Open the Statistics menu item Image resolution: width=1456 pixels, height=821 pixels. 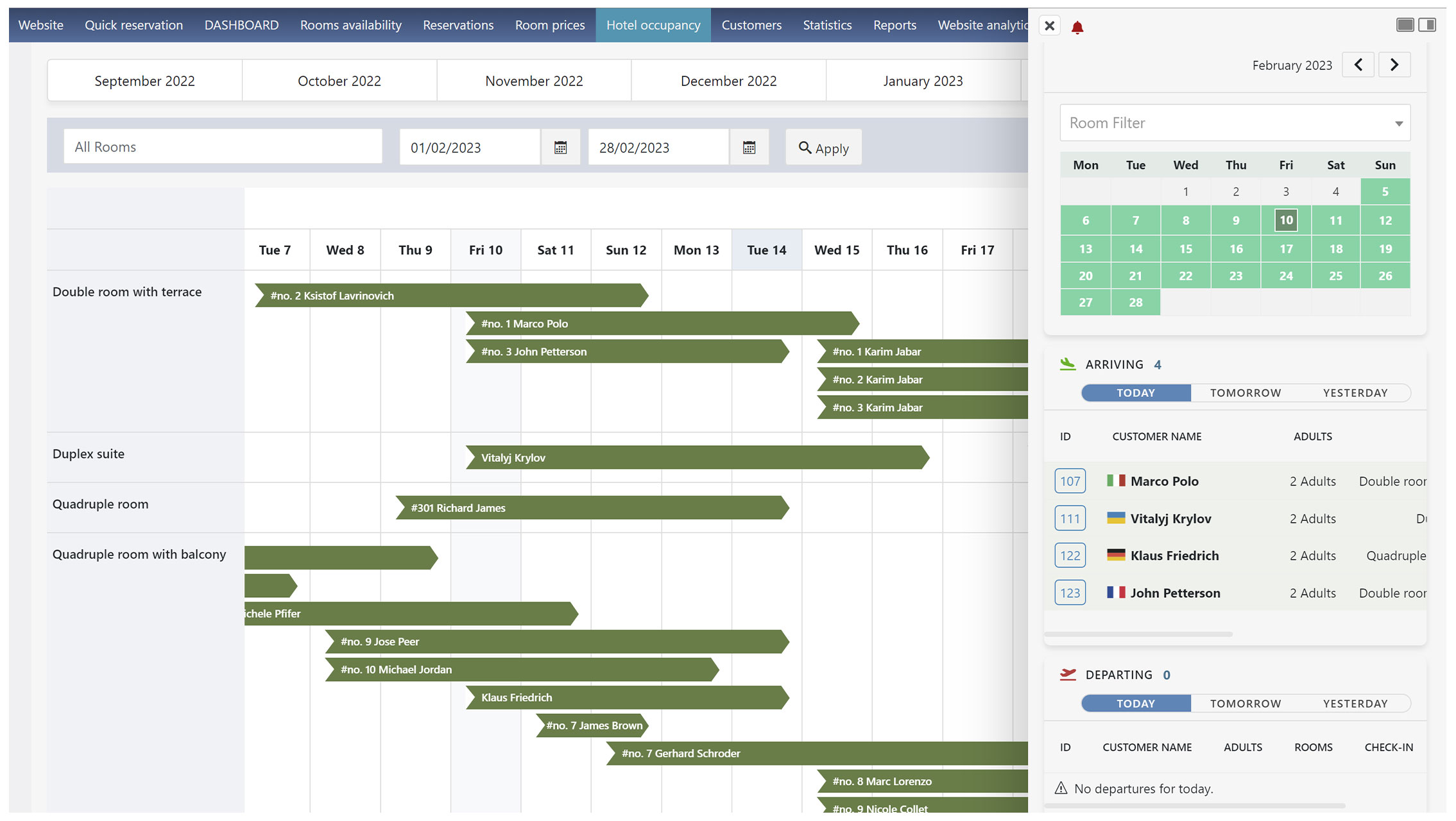point(827,25)
